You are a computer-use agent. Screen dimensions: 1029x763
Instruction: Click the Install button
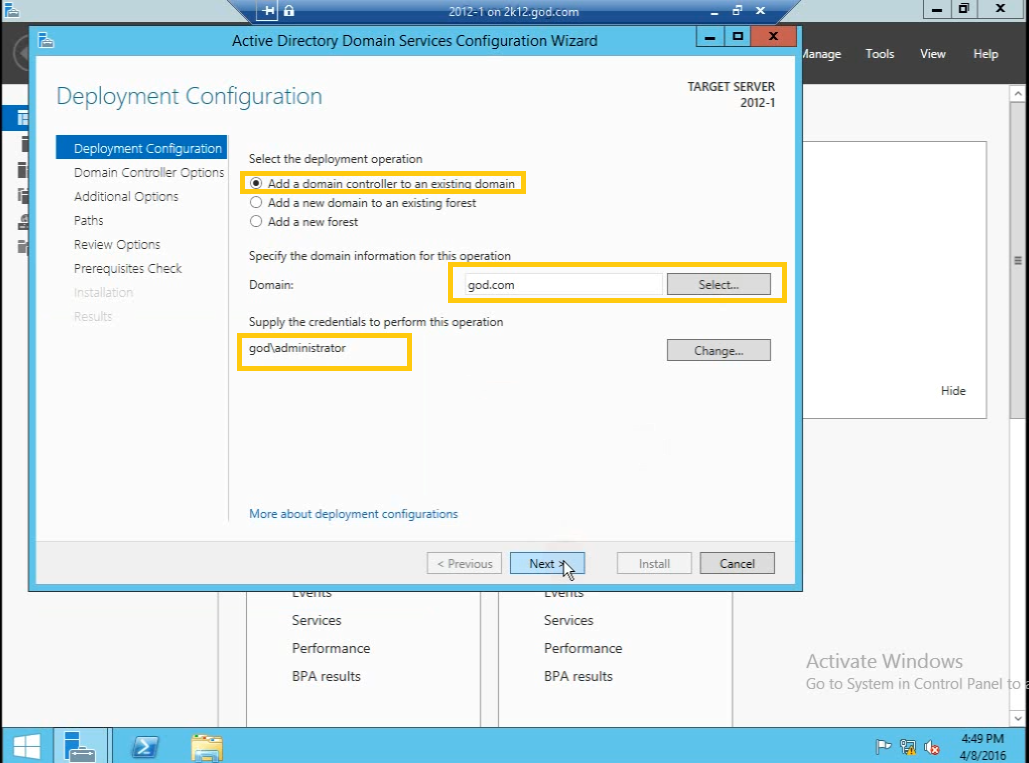point(654,564)
